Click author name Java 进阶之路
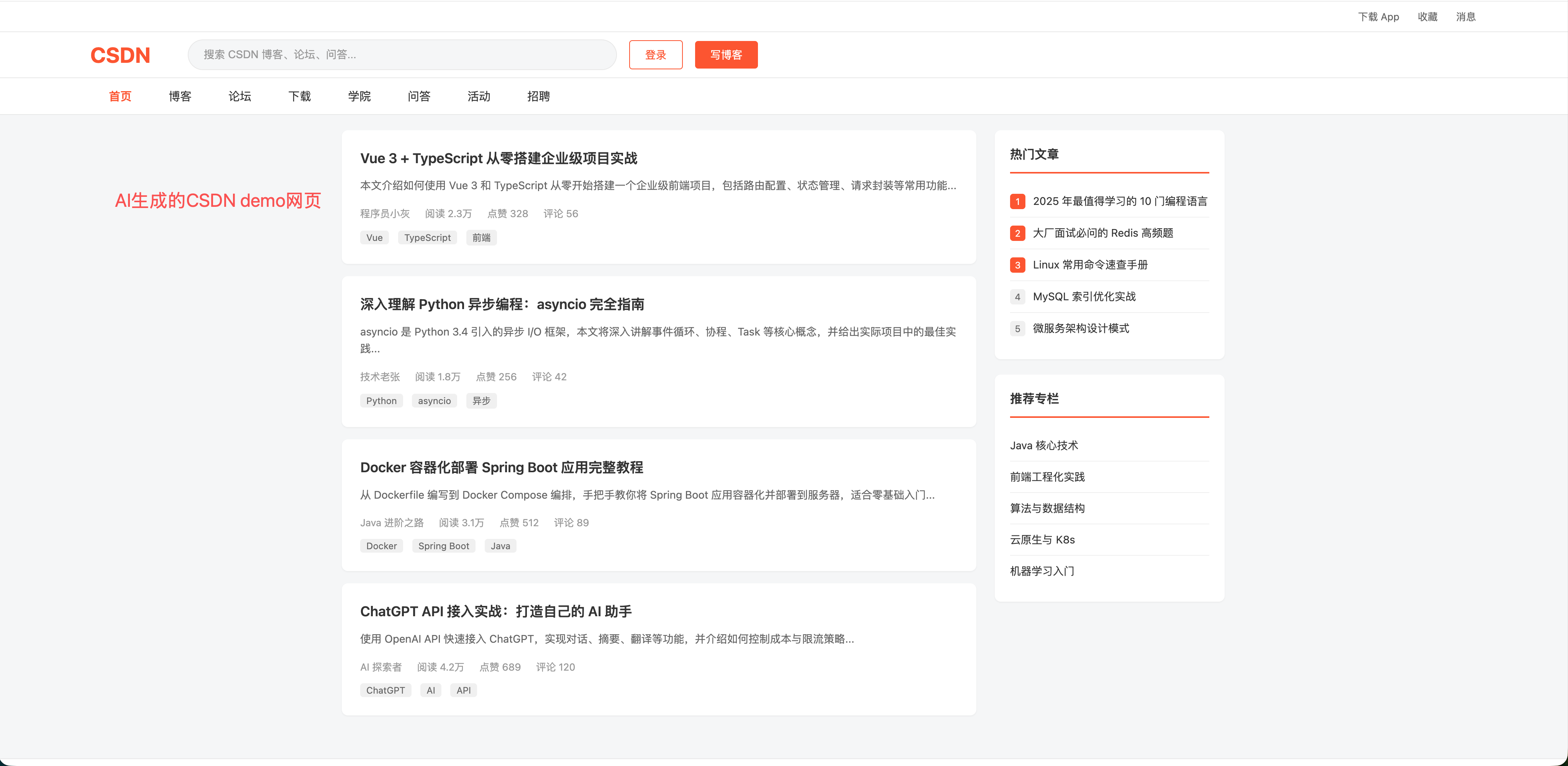Screen dimensions: 1568x766 click(x=392, y=523)
